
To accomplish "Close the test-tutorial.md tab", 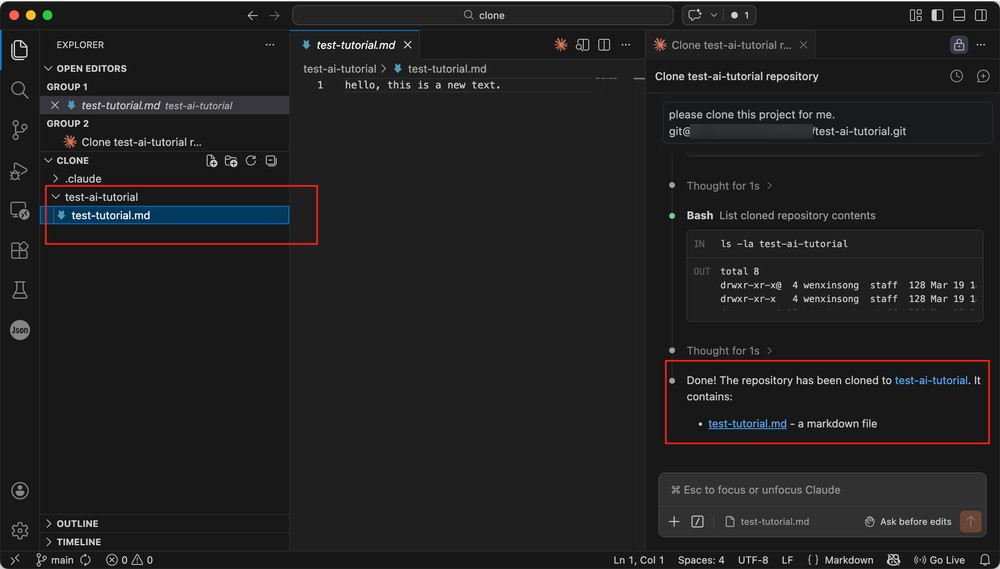I will (x=408, y=45).
